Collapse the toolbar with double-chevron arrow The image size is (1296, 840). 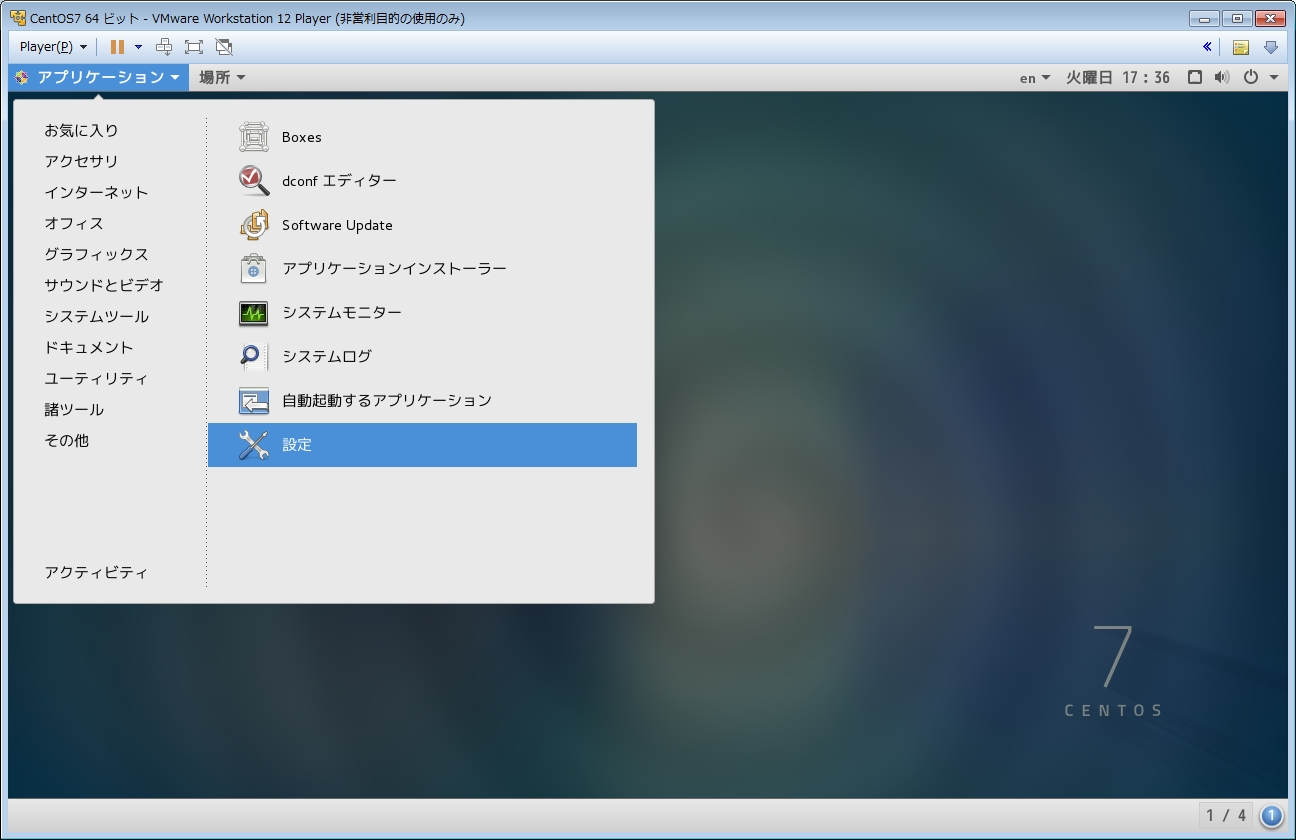click(x=1207, y=47)
